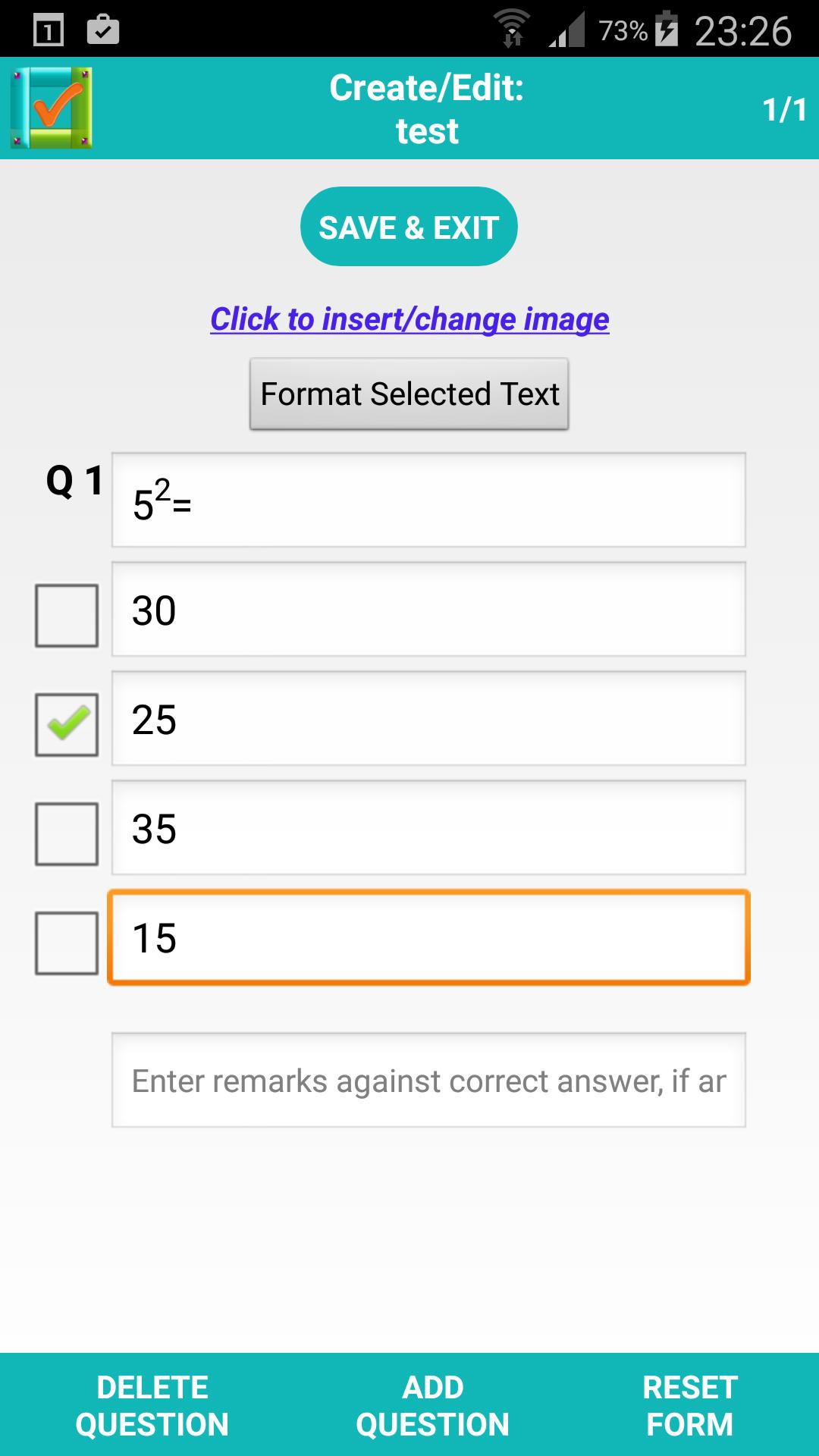Select DELETE QUESTION from the bottom bar
819x1456 pixels.
pos(151,1405)
